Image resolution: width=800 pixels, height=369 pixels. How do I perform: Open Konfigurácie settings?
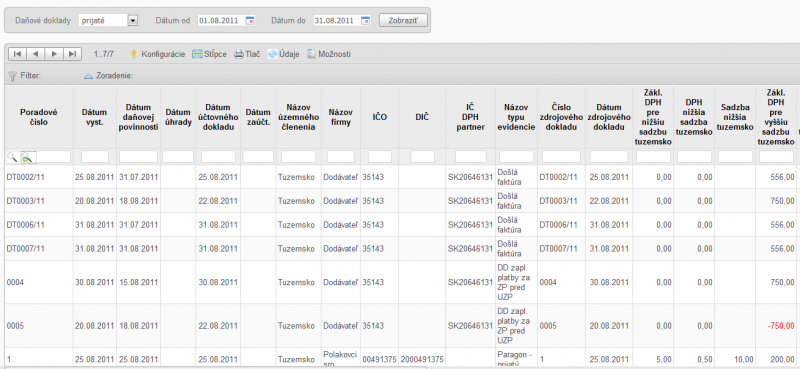click(157, 54)
